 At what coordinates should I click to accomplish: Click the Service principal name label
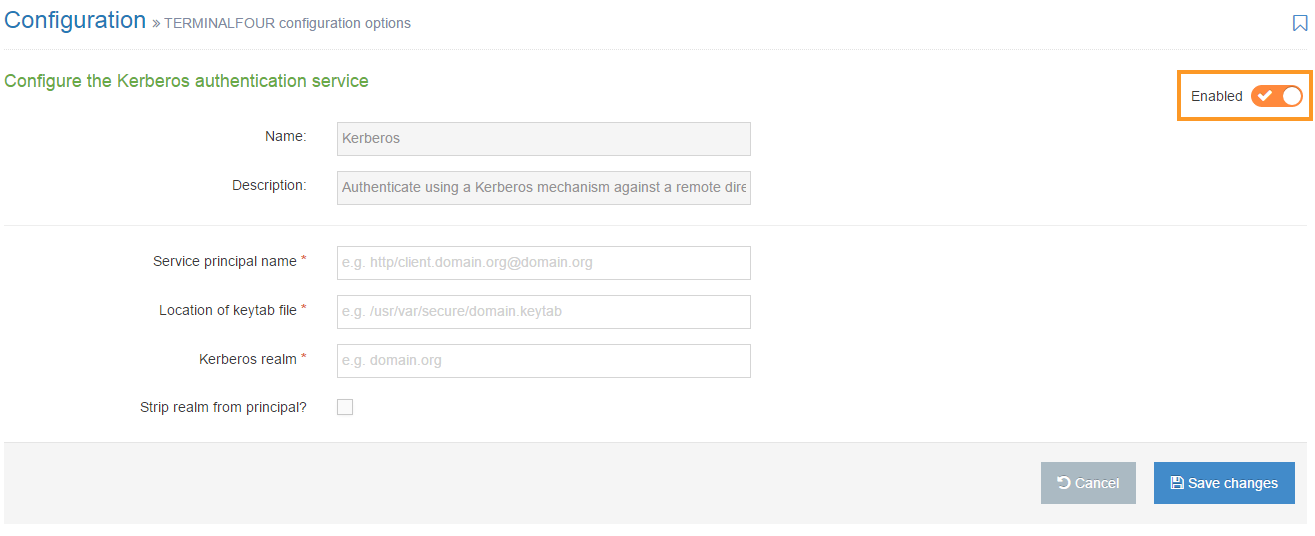click(225, 261)
